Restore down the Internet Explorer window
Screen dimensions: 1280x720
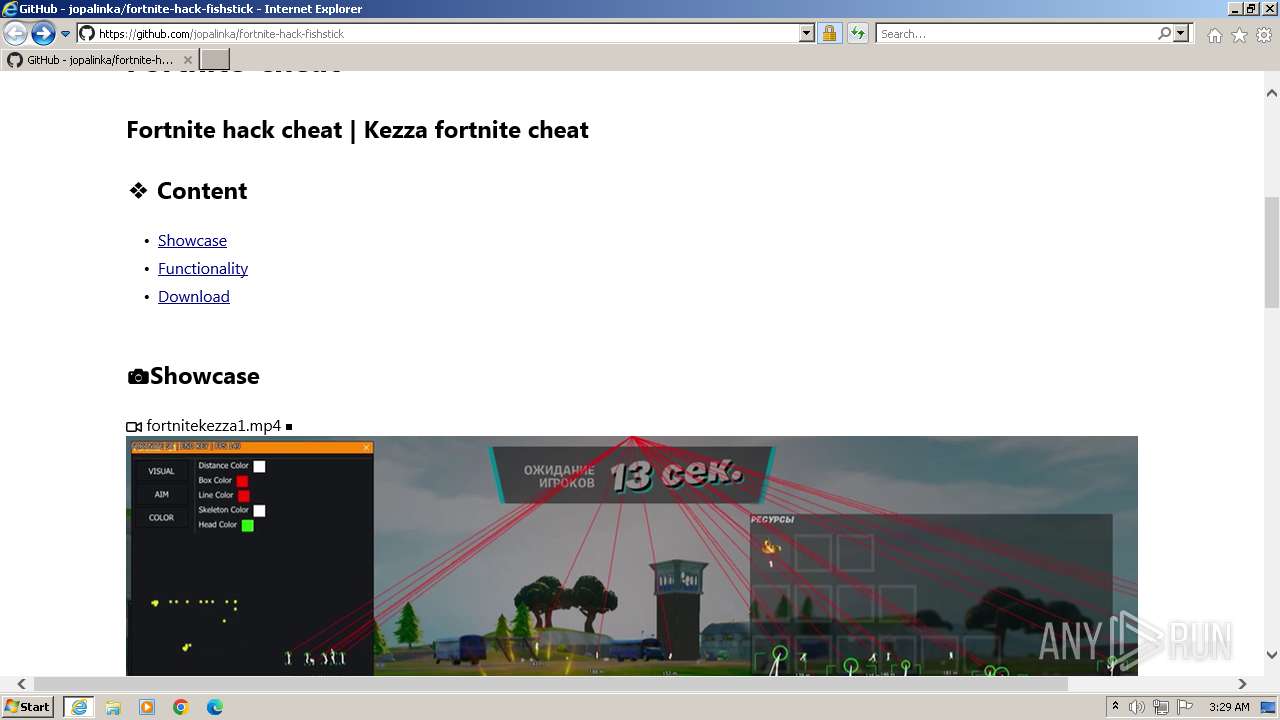pyautogui.click(x=1251, y=9)
